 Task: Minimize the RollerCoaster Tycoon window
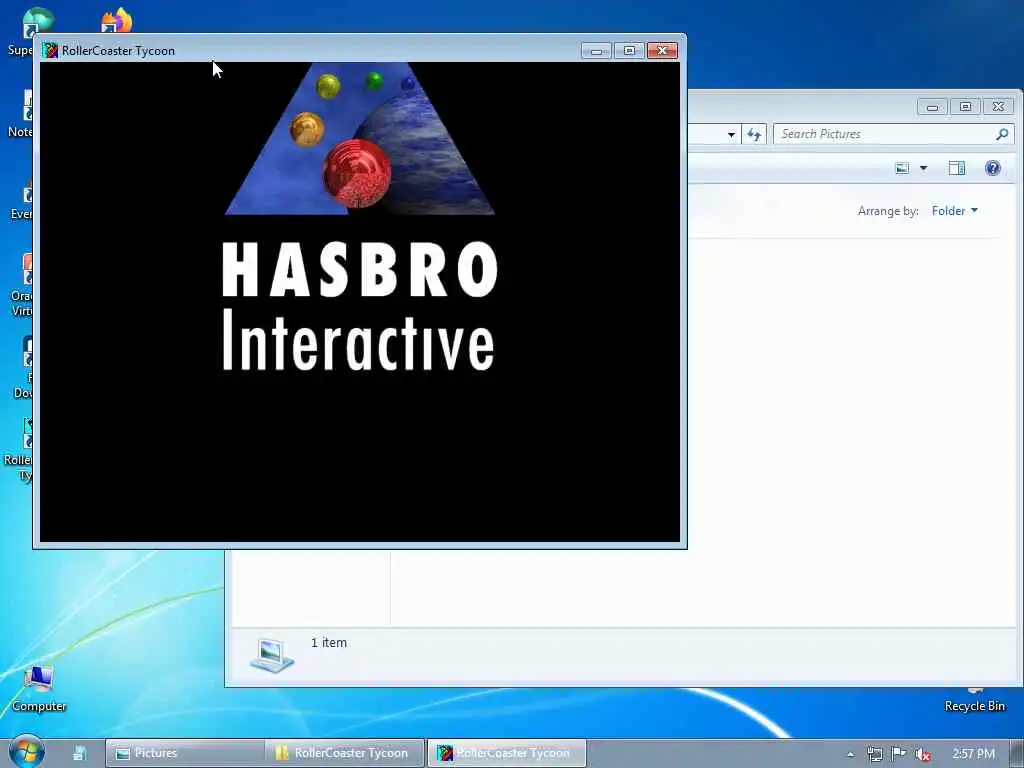[596, 51]
